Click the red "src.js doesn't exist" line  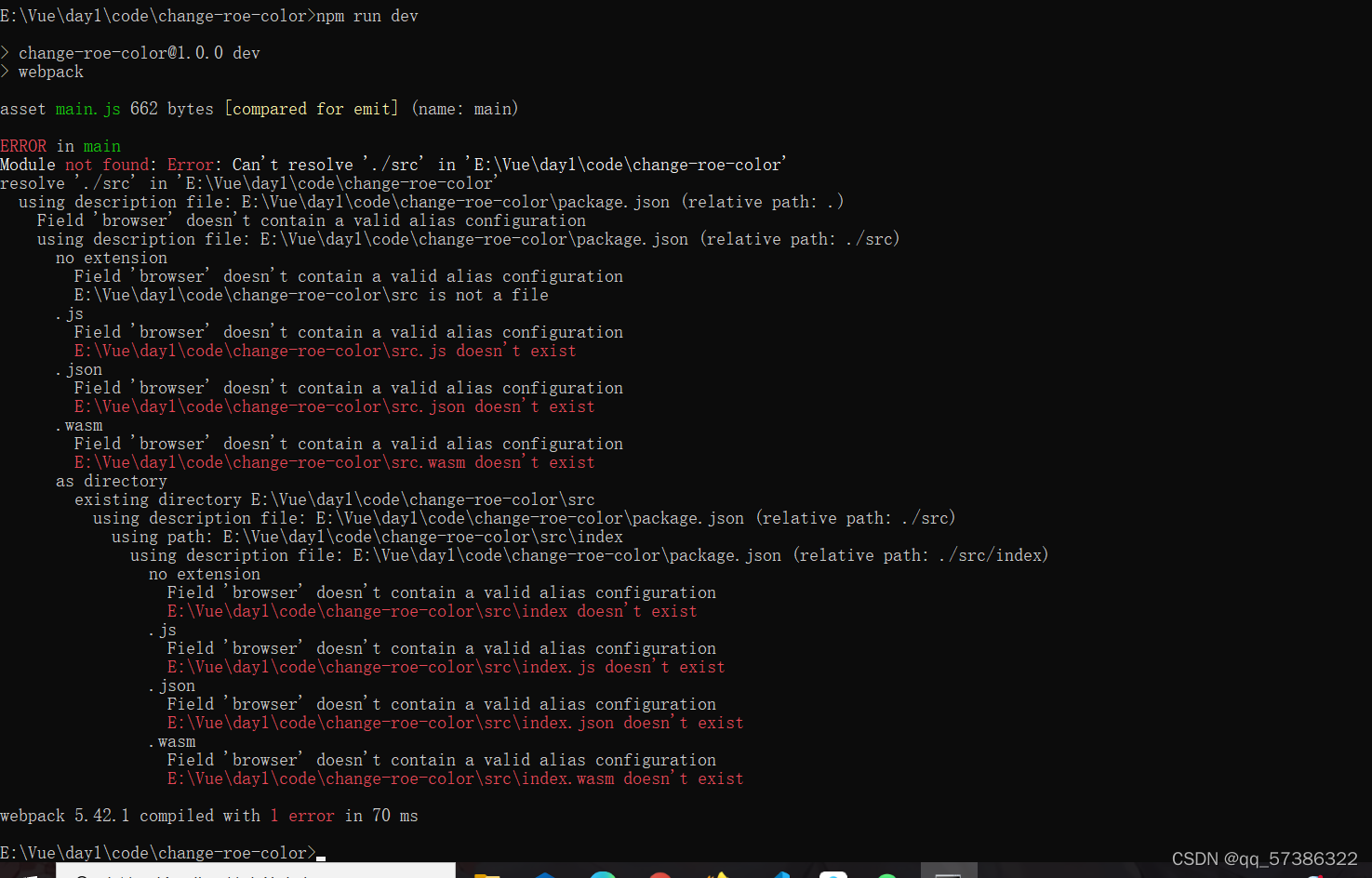point(326,351)
